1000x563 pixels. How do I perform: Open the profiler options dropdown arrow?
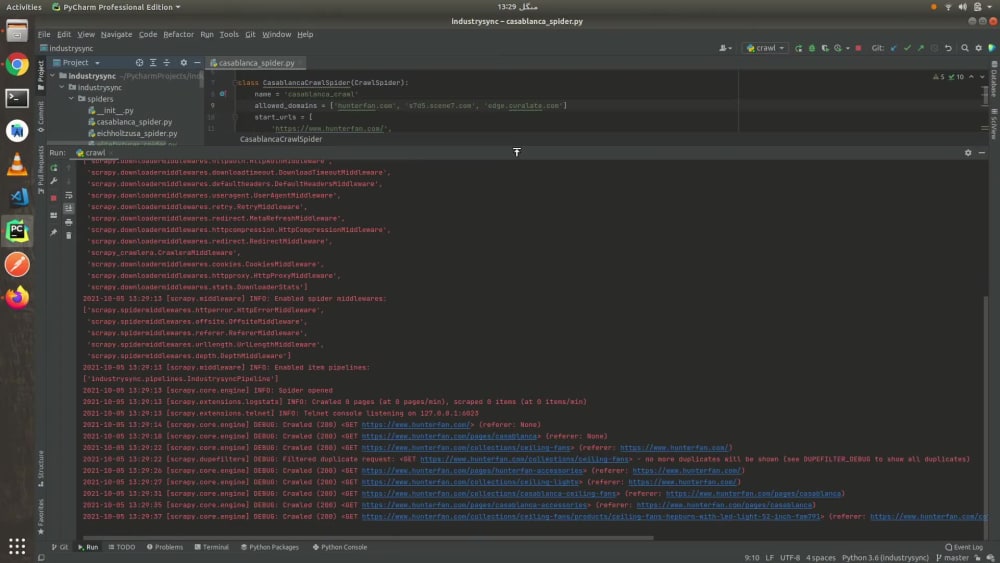(848, 48)
